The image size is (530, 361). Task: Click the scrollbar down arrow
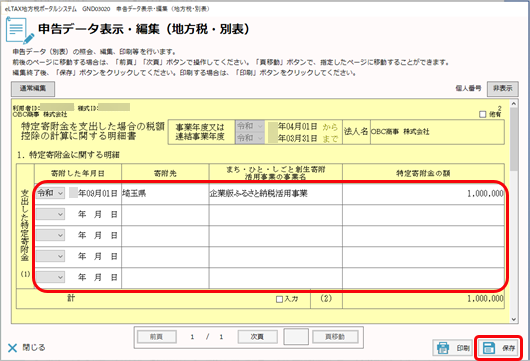click(x=514, y=319)
